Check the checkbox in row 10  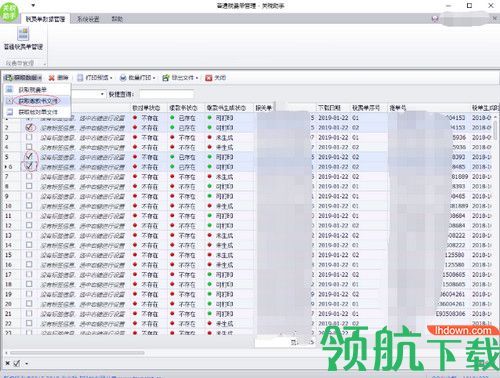(x=29, y=205)
